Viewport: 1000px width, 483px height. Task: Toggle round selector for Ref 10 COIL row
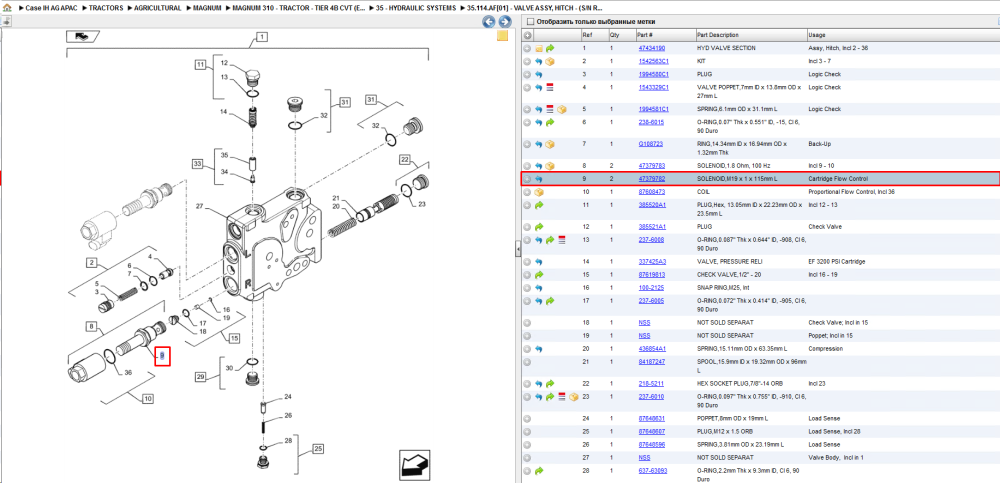click(527, 192)
